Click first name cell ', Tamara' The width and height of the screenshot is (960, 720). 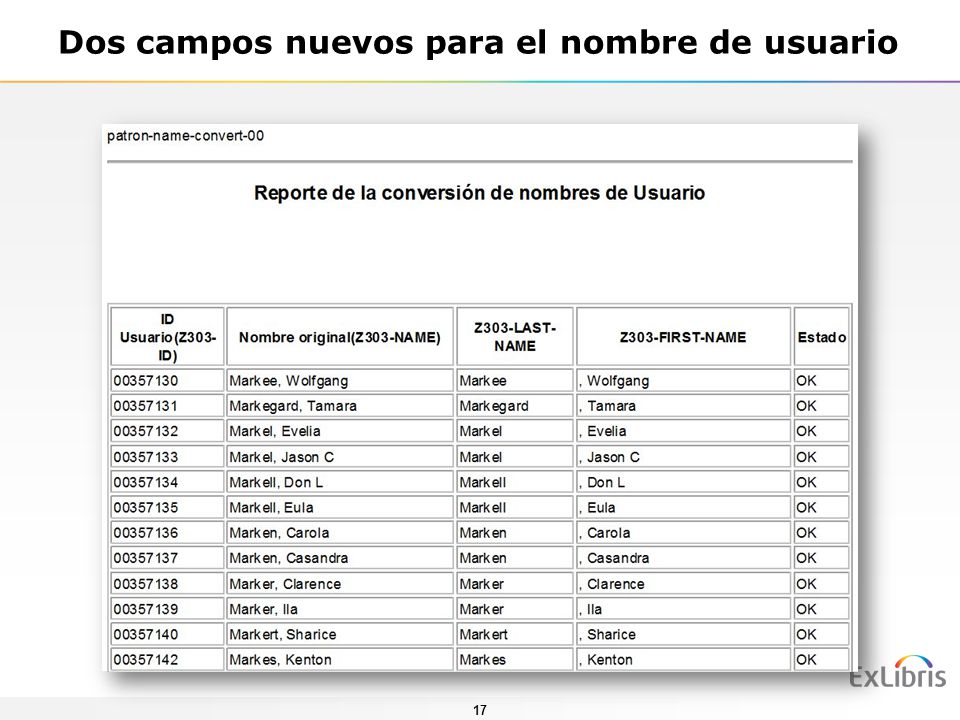point(683,406)
